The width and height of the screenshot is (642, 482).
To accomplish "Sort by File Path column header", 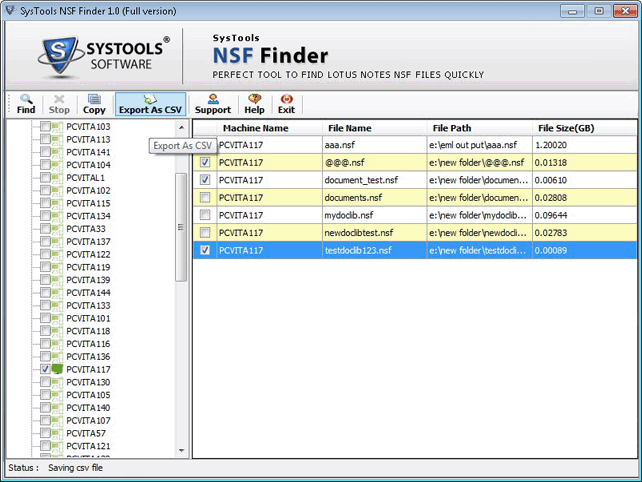I will point(479,128).
